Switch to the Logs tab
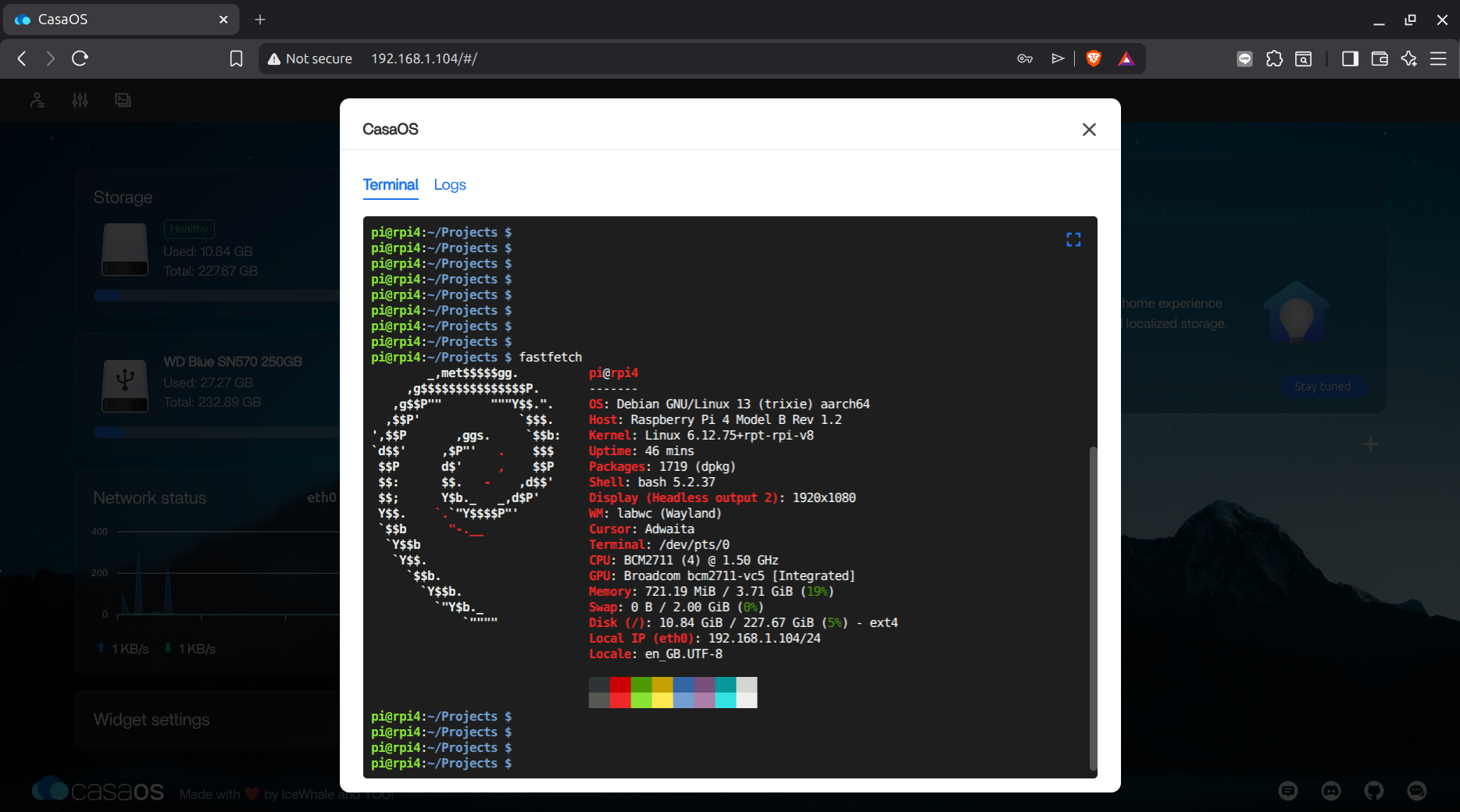Screen dimensions: 1460x812 point(449,185)
